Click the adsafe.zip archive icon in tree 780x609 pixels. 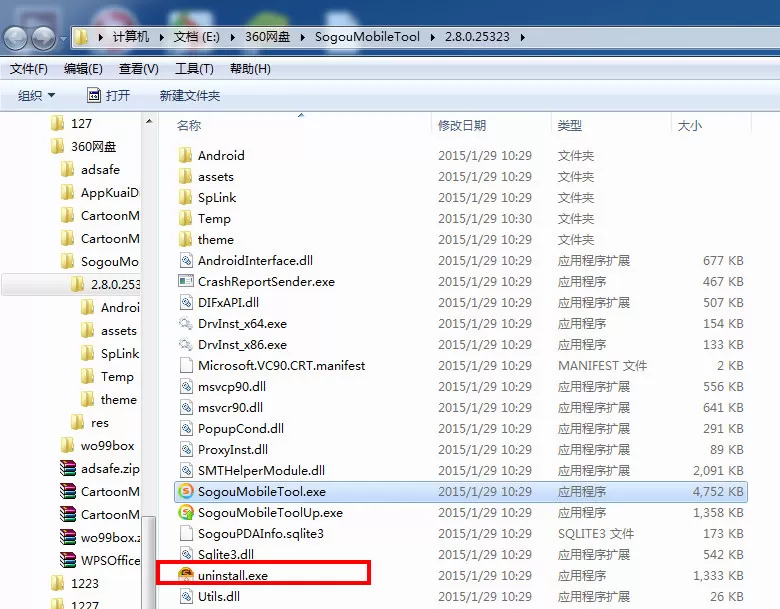click(68, 468)
